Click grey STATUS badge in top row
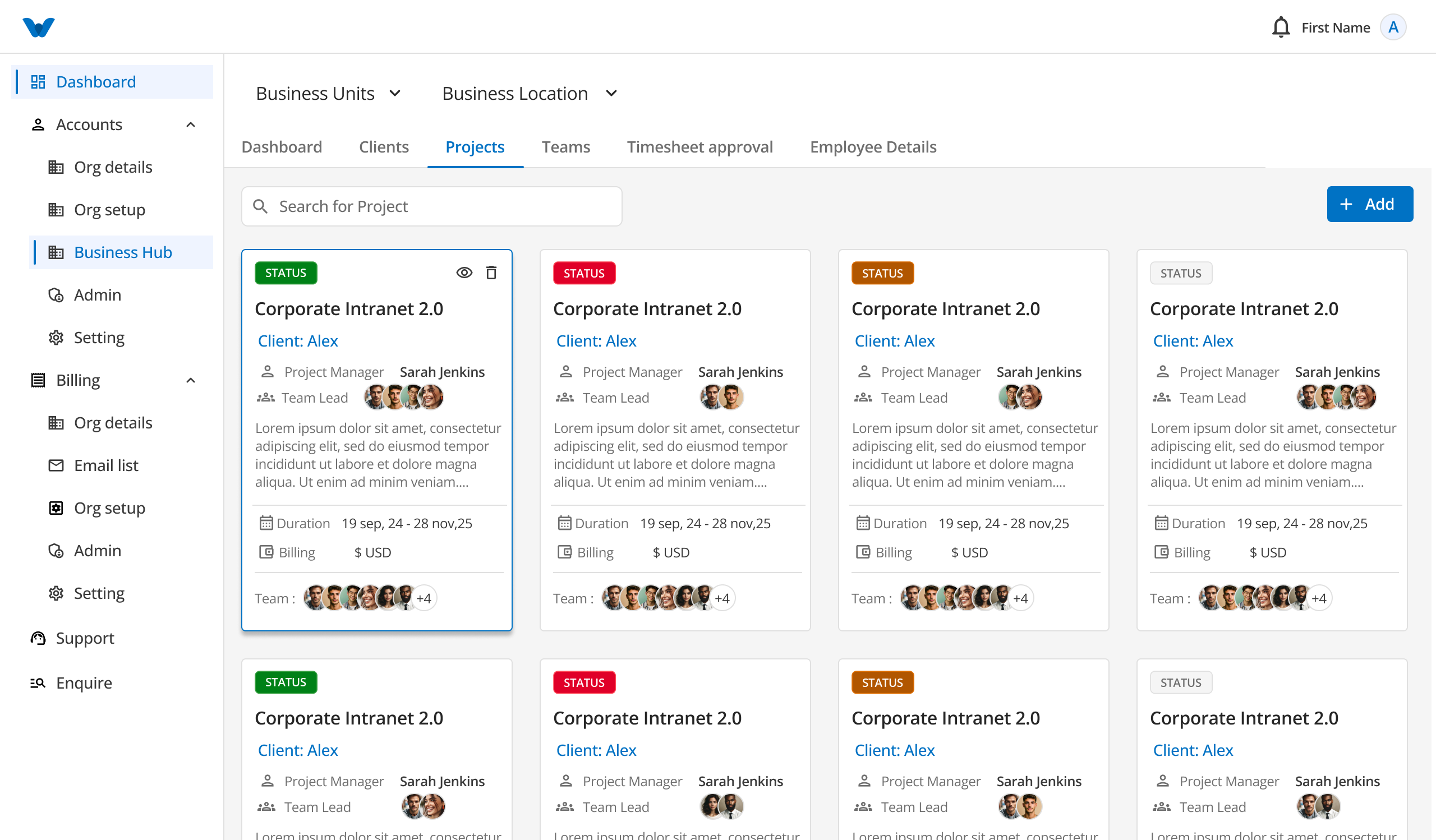 (1181, 273)
